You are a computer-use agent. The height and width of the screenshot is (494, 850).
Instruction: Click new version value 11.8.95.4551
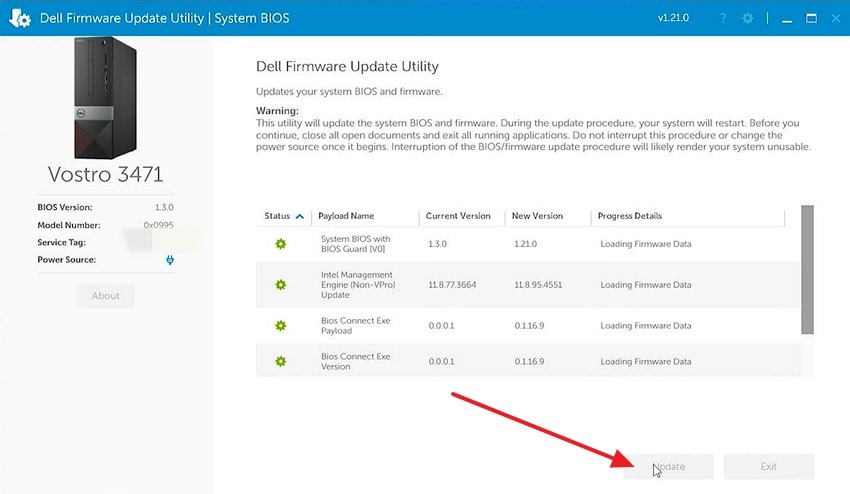click(538, 285)
